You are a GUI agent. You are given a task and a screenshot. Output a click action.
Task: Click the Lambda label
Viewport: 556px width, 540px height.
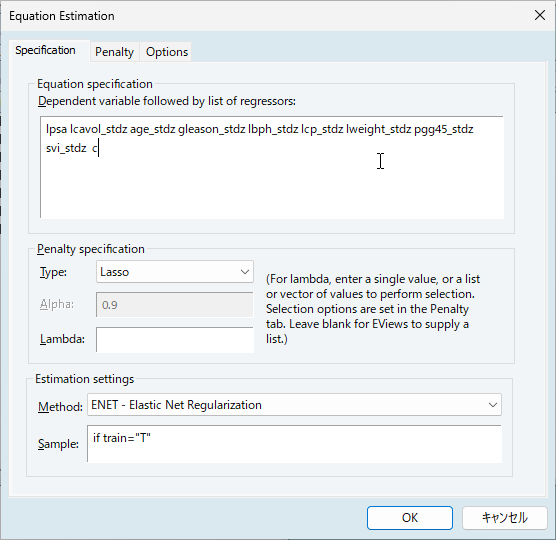point(62,339)
